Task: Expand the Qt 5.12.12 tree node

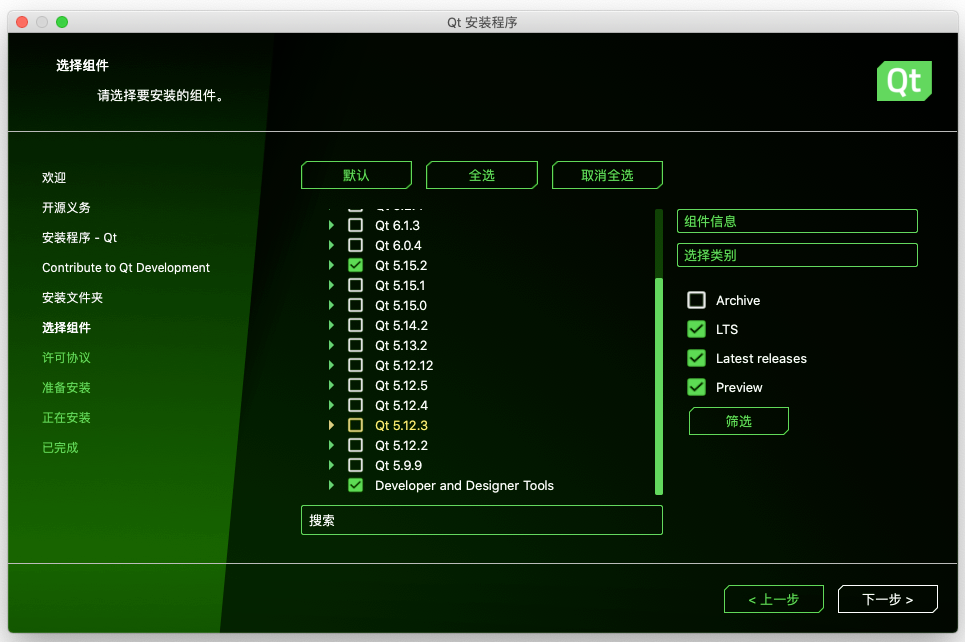Action: point(331,365)
